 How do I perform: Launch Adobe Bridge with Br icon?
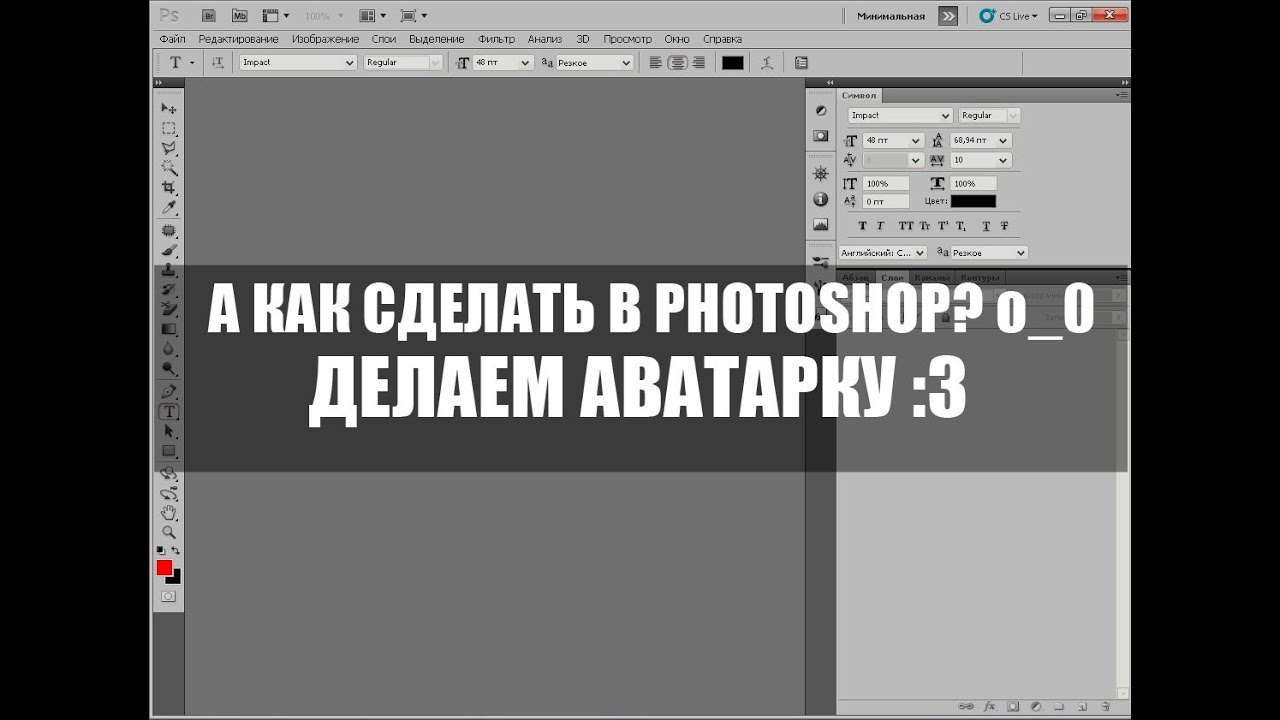(x=208, y=16)
